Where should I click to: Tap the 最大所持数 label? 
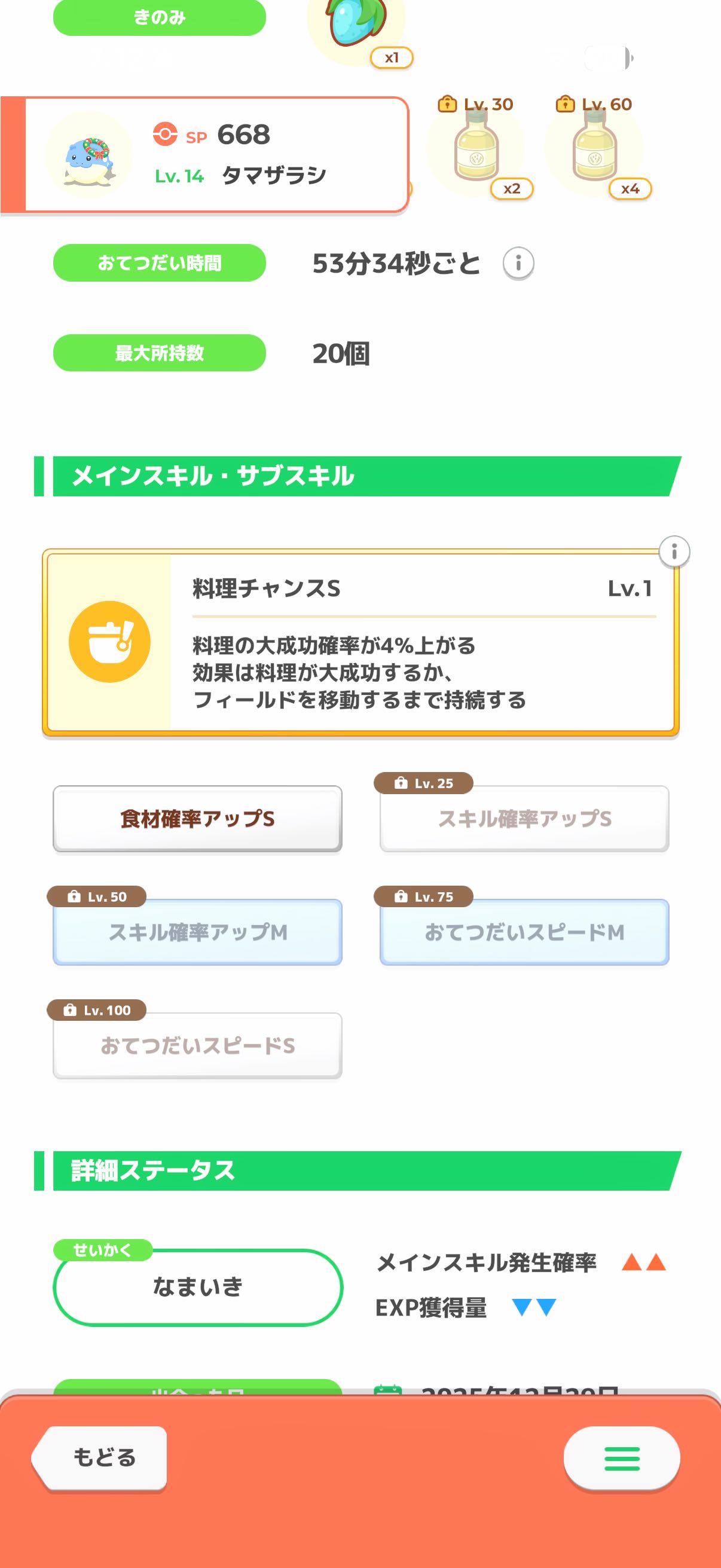click(x=160, y=353)
